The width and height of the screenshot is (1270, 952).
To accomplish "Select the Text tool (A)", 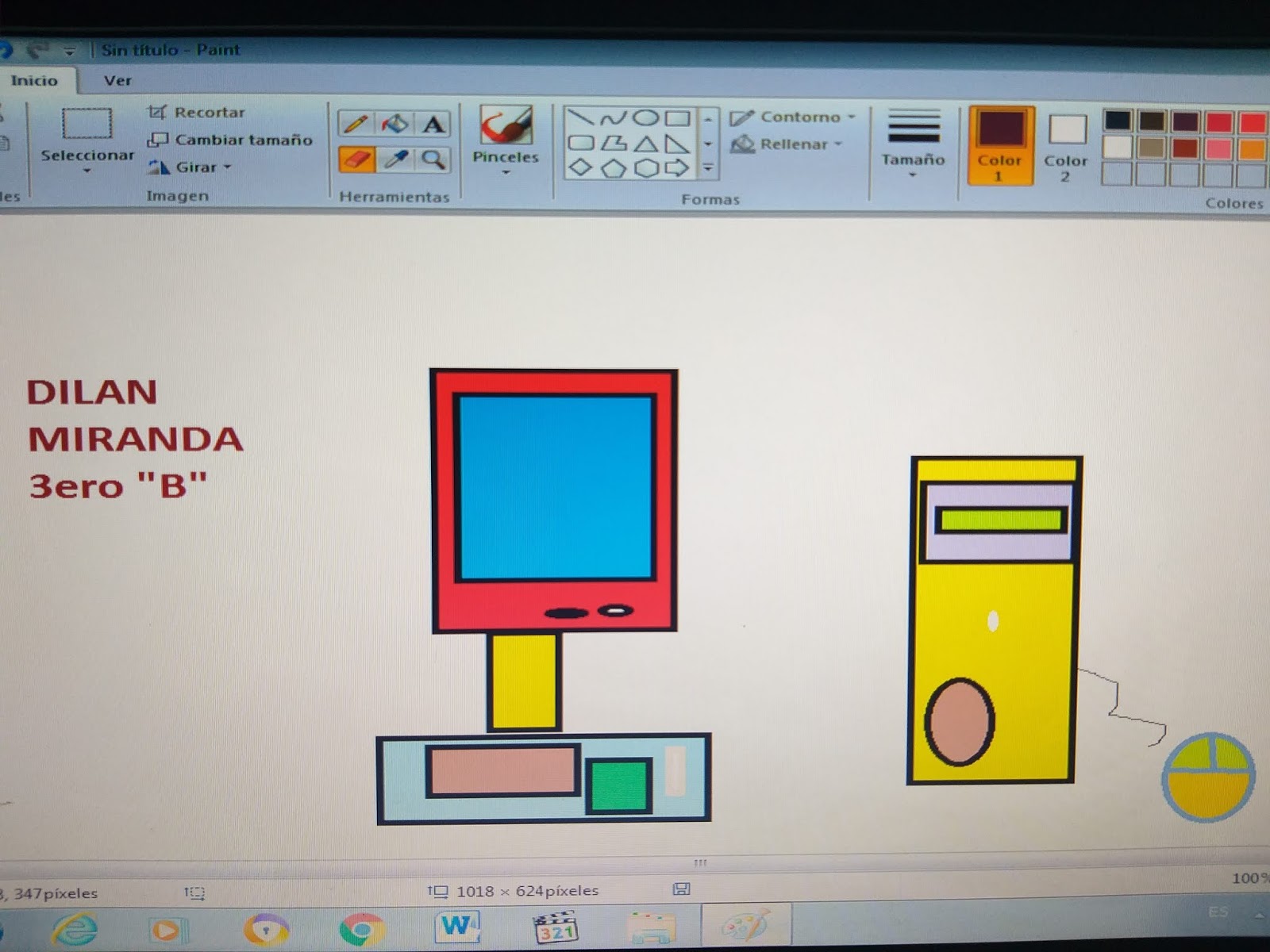I will 433,123.
